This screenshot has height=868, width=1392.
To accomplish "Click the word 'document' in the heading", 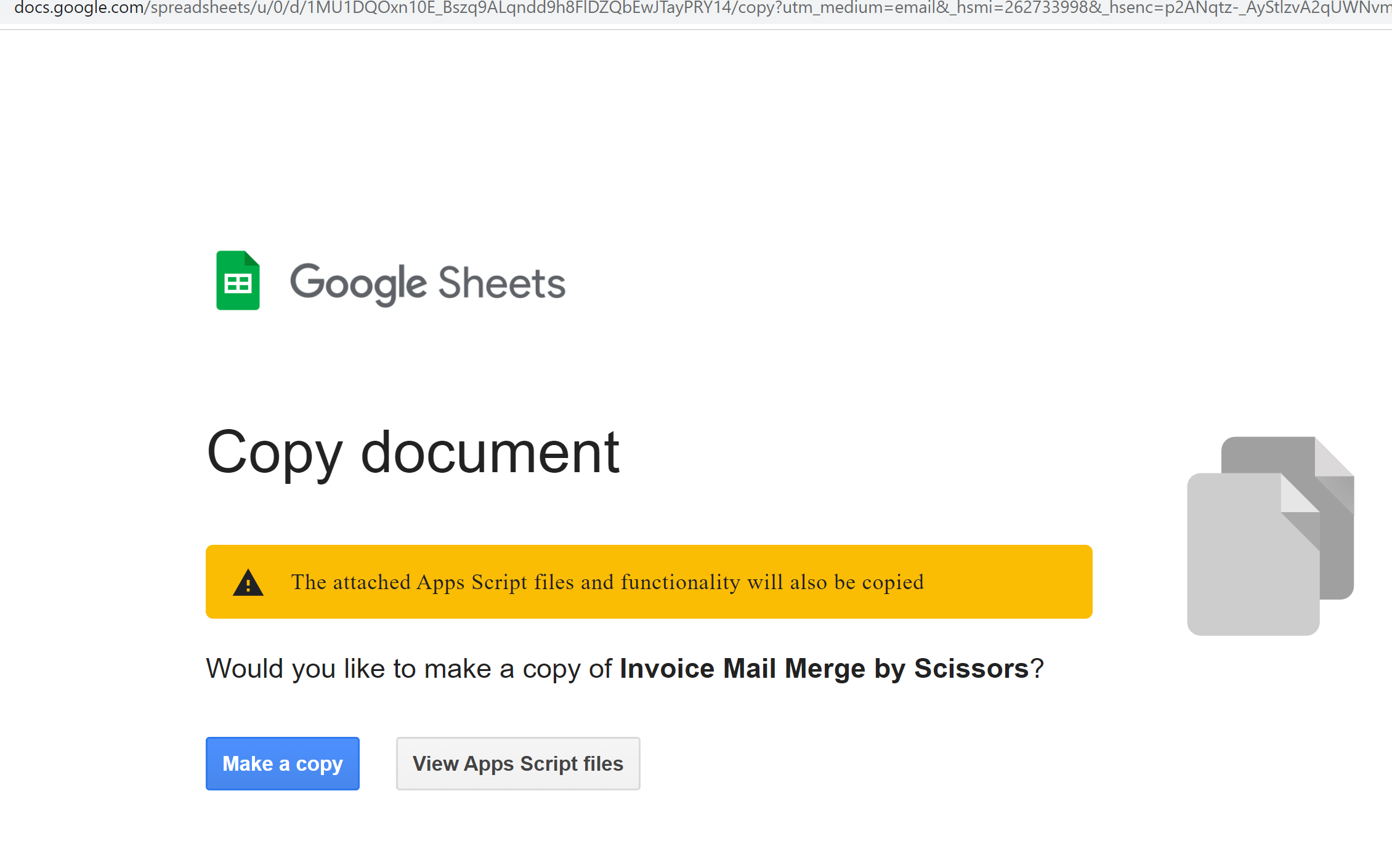I will pyautogui.click(x=490, y=452).
